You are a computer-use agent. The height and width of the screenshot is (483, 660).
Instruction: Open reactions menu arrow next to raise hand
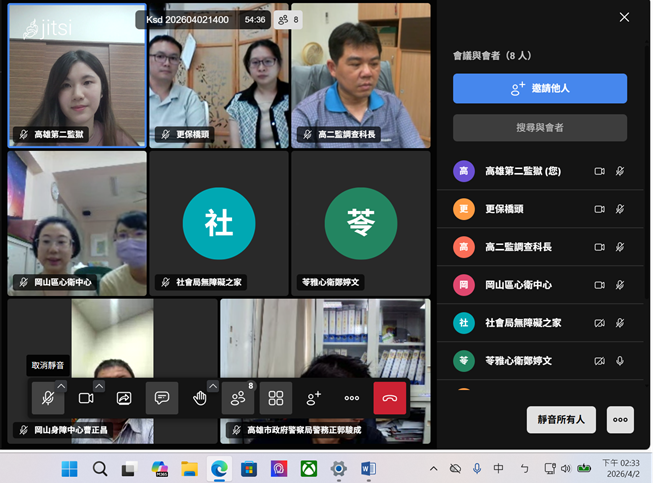pos(213,386)
